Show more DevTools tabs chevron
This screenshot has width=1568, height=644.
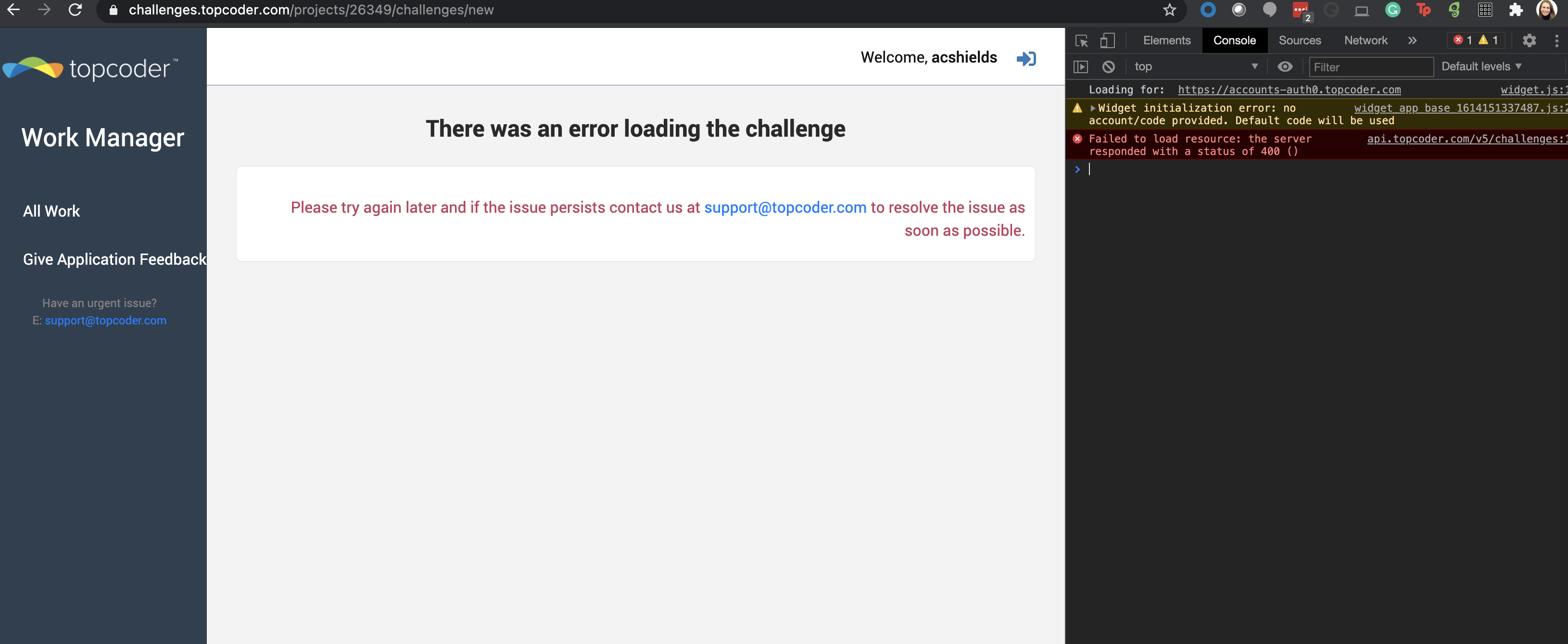tap(1412, 41)
